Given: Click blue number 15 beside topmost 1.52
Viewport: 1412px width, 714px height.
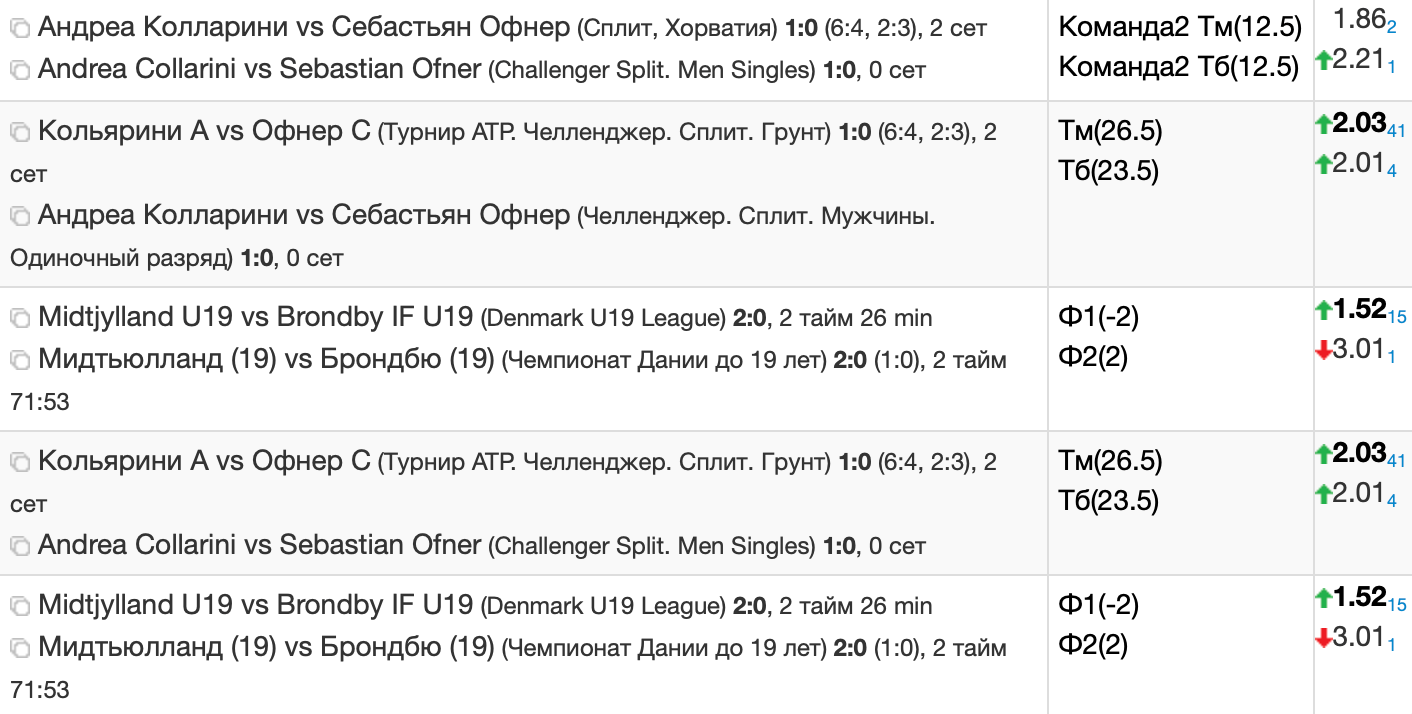Looking at the screenshot, I should [x=1397, y=317].
